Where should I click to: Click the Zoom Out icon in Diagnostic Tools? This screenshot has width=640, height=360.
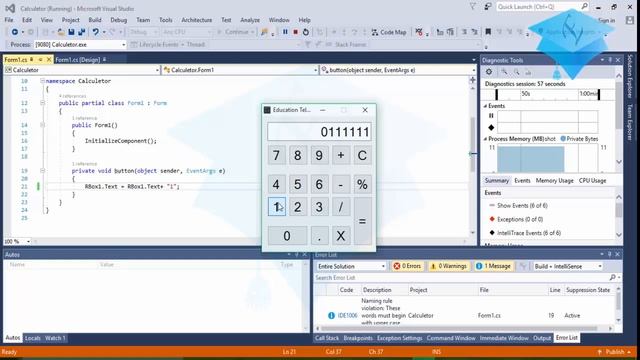click(516, 72)
